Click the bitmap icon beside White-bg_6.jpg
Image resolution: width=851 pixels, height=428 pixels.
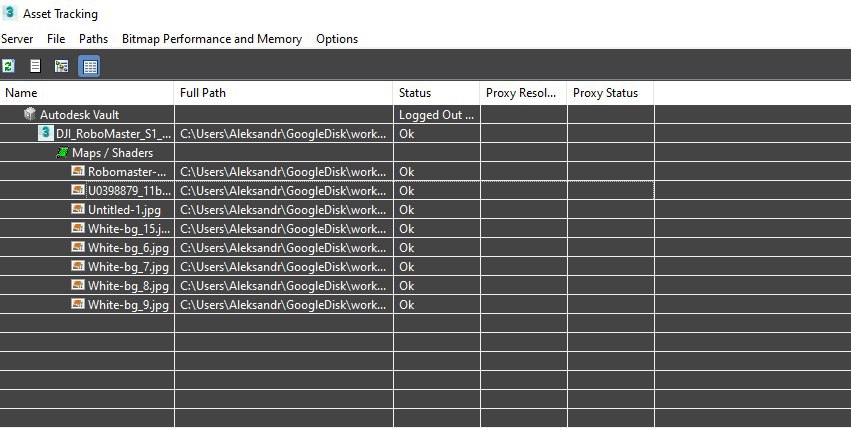pos(78,247)
